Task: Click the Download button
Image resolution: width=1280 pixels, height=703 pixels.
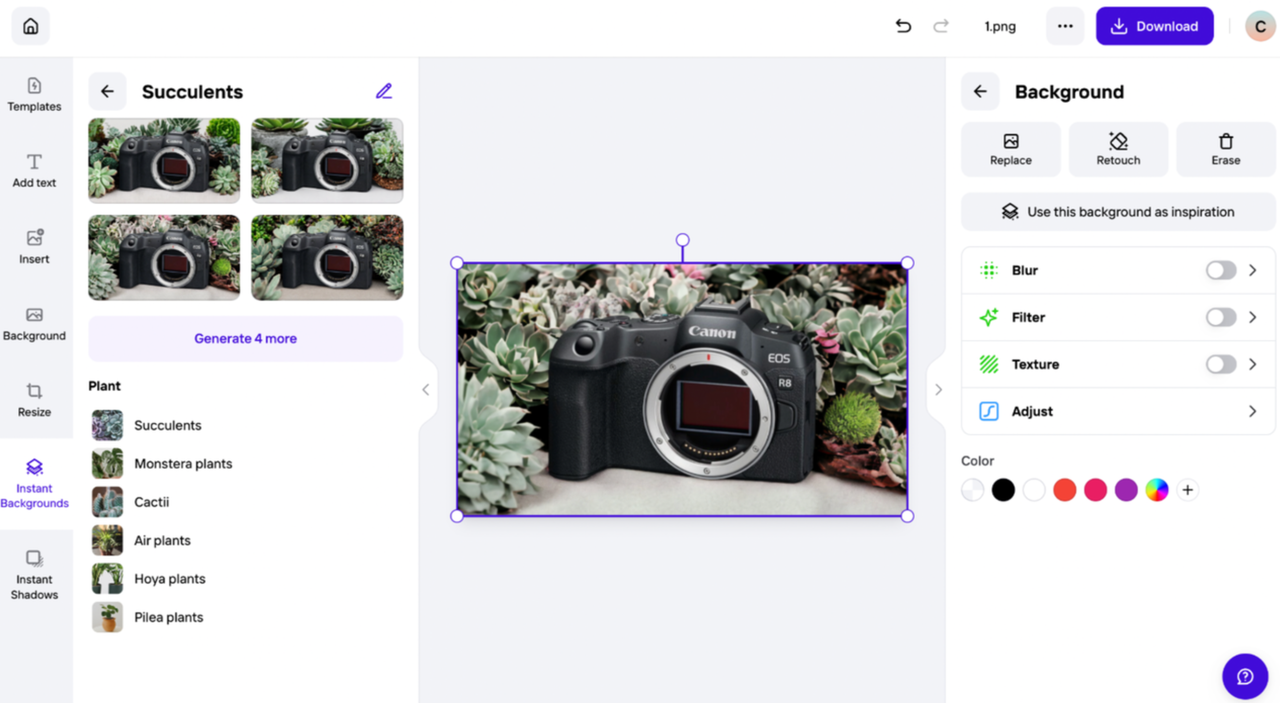Action: [x=1154, y=27]
